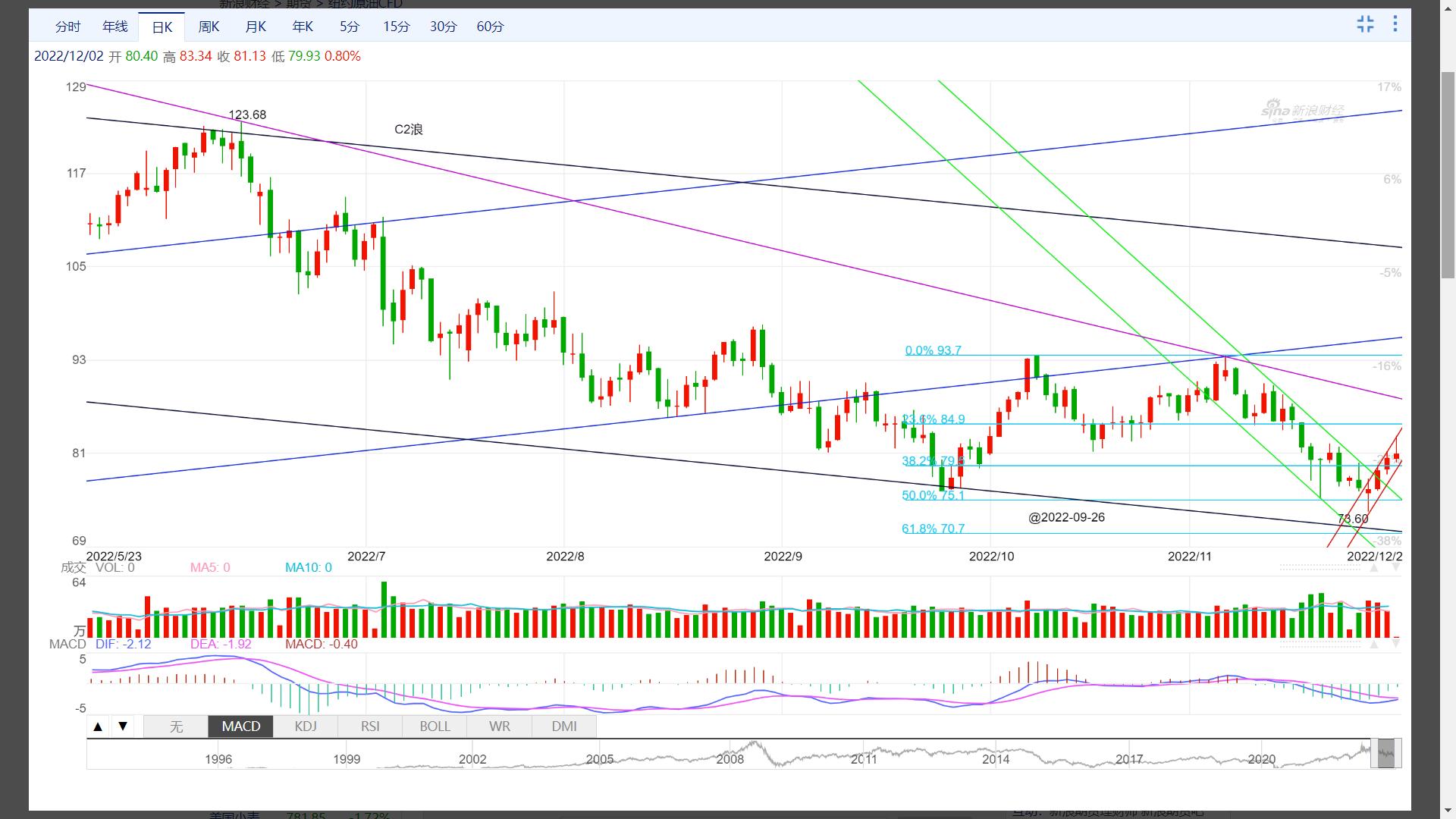
Task: Click the page vertical scrollbar thumb
Action: point(1448,174)
